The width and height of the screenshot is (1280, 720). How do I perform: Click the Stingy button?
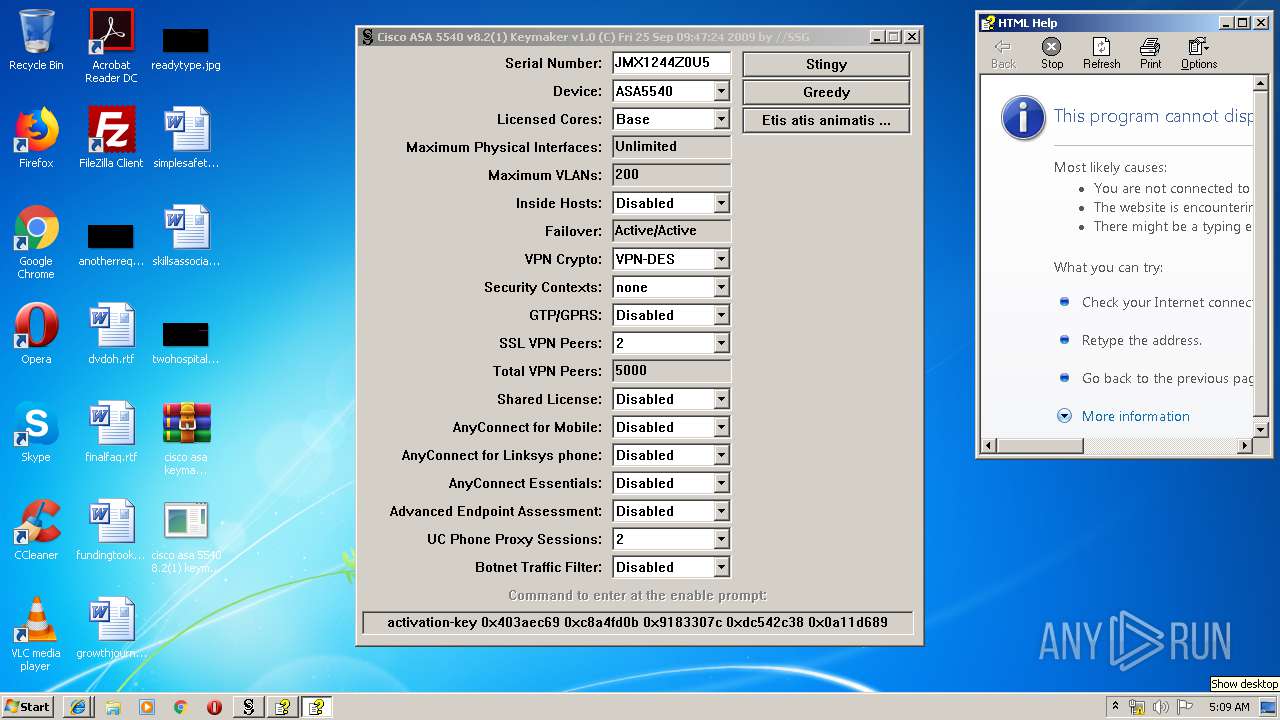pyautogui.click(x=826, y=64)
